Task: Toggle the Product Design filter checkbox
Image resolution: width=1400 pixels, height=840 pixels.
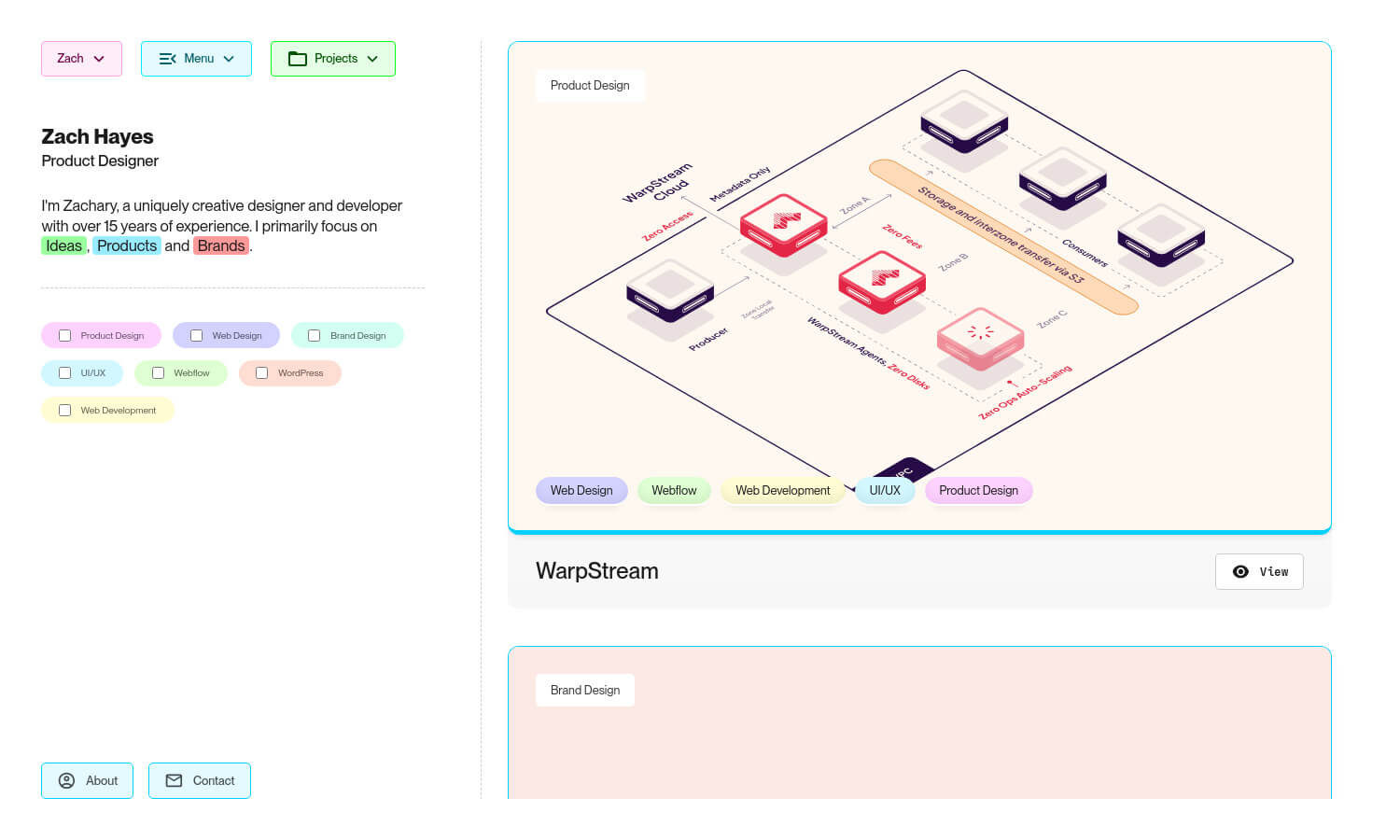Action: 65,335
